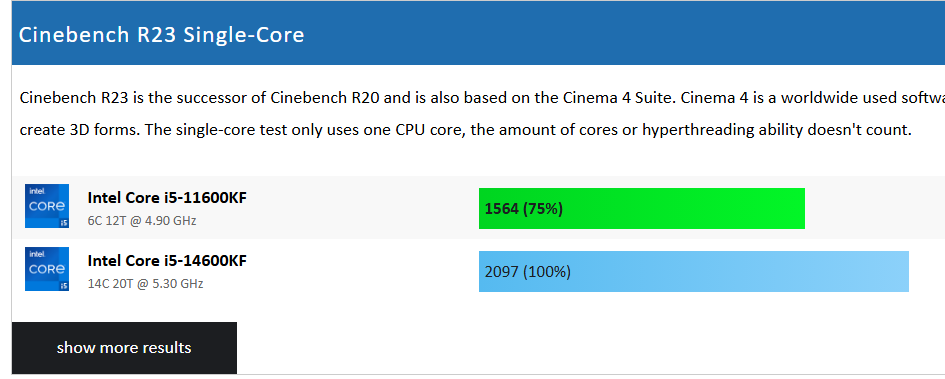Click the 1564 (75%) score label
This screenshot has width=945, height=379.
click(x=524, y=208)
